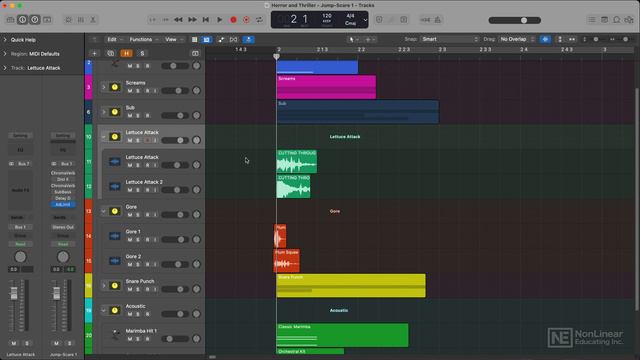The width and height of the screenshot is (640, 360).
Task: Mute the Screams track
Action: pyautogui.click(x=130, y=91)
